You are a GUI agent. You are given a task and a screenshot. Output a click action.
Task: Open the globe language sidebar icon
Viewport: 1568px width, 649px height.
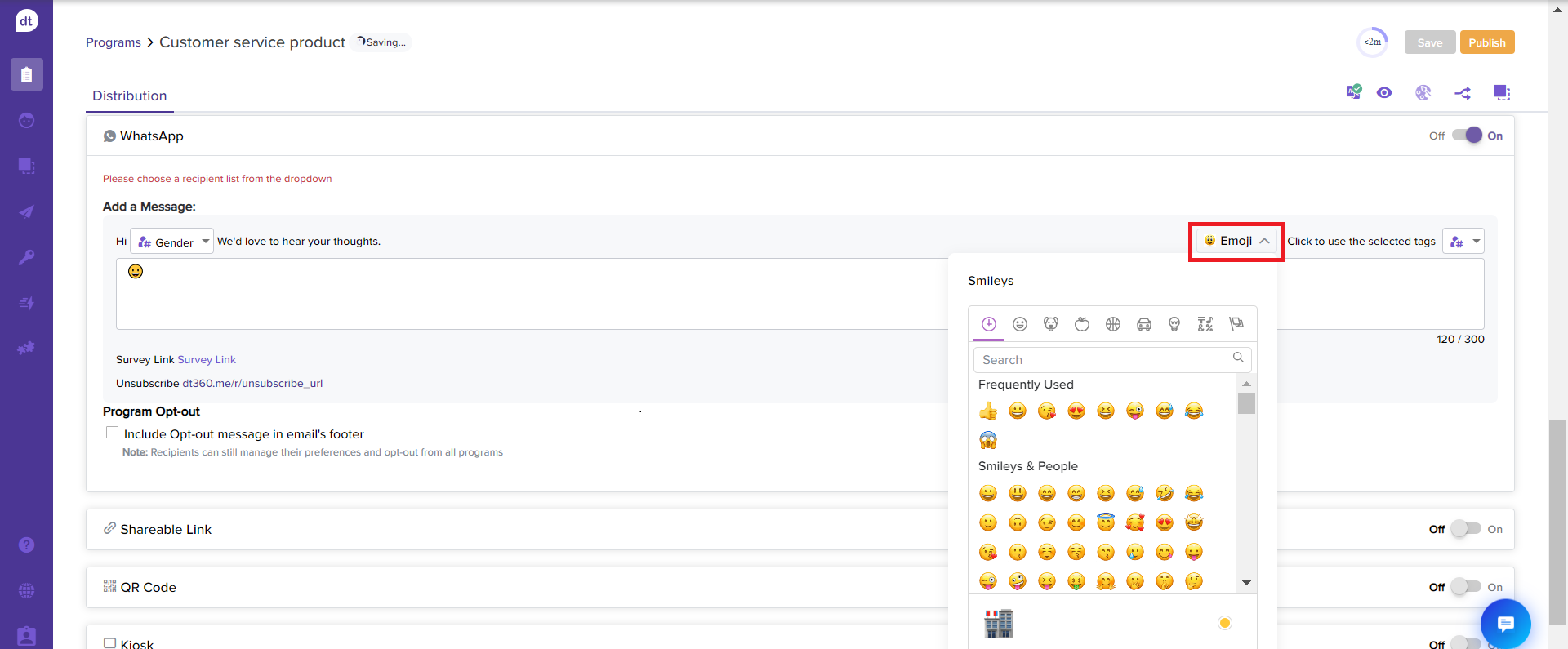coord(26,590)
